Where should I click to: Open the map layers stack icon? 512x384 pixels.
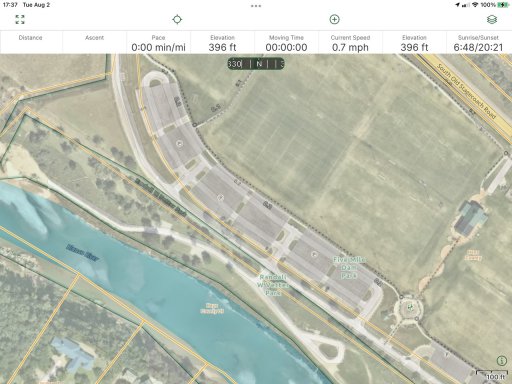[x=492, y=19]
